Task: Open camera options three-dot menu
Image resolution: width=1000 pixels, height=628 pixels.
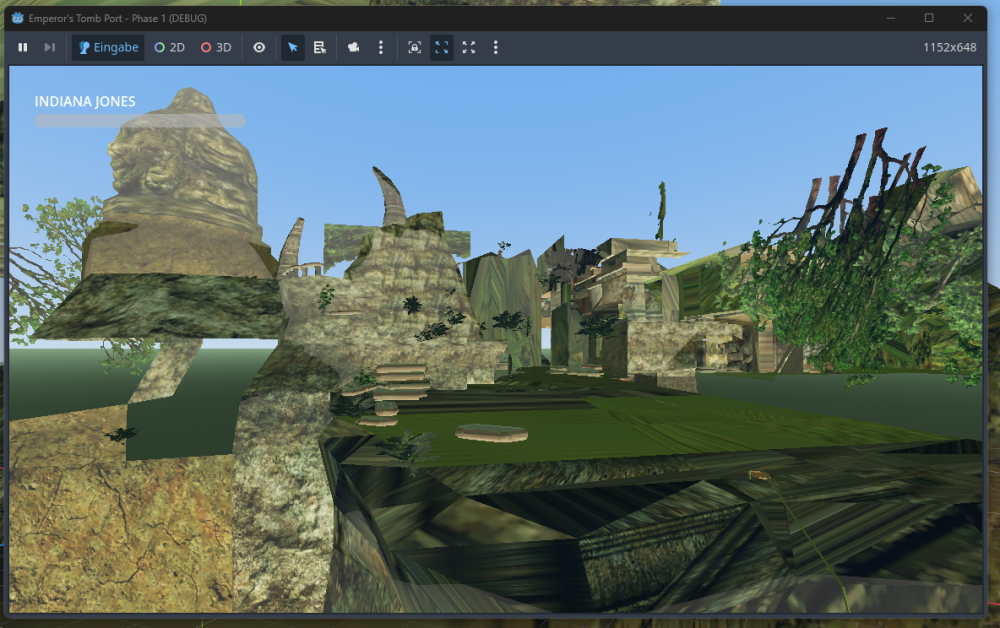Action: pyautogui.click(x=381, y=47)
